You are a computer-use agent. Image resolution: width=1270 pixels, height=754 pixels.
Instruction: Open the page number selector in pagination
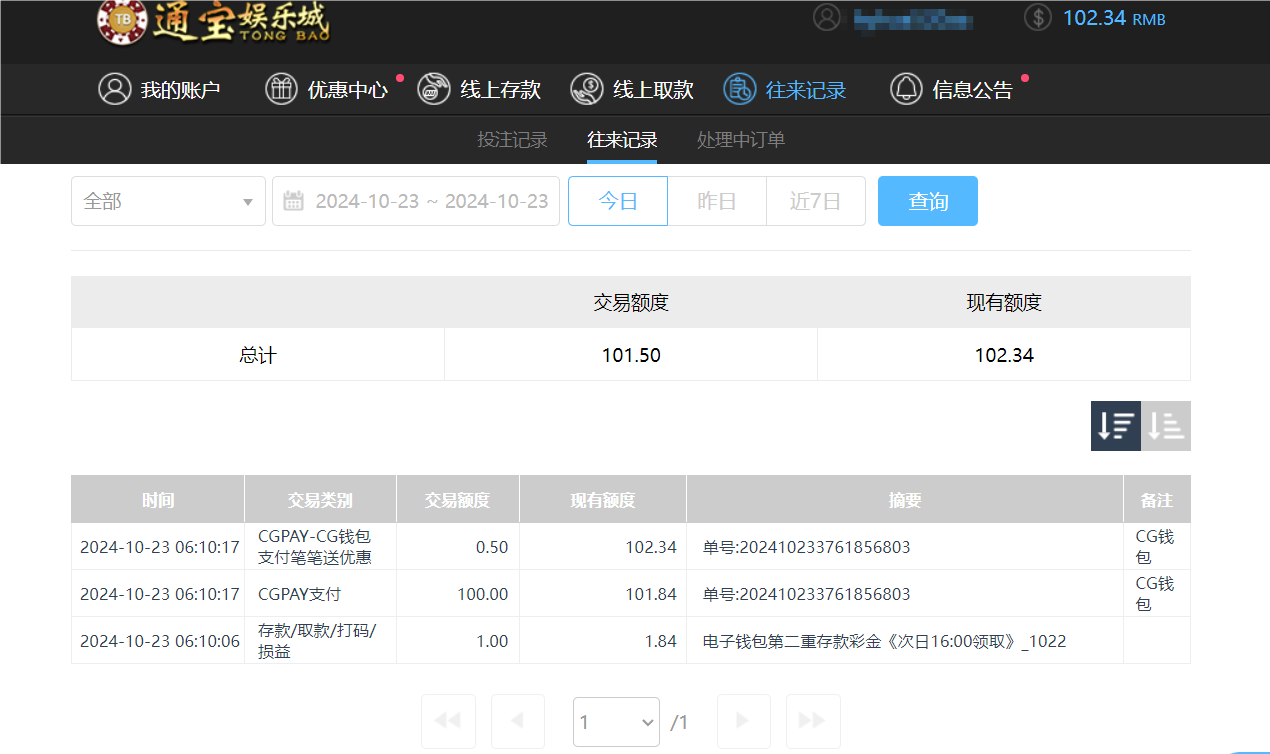(616, 721)
